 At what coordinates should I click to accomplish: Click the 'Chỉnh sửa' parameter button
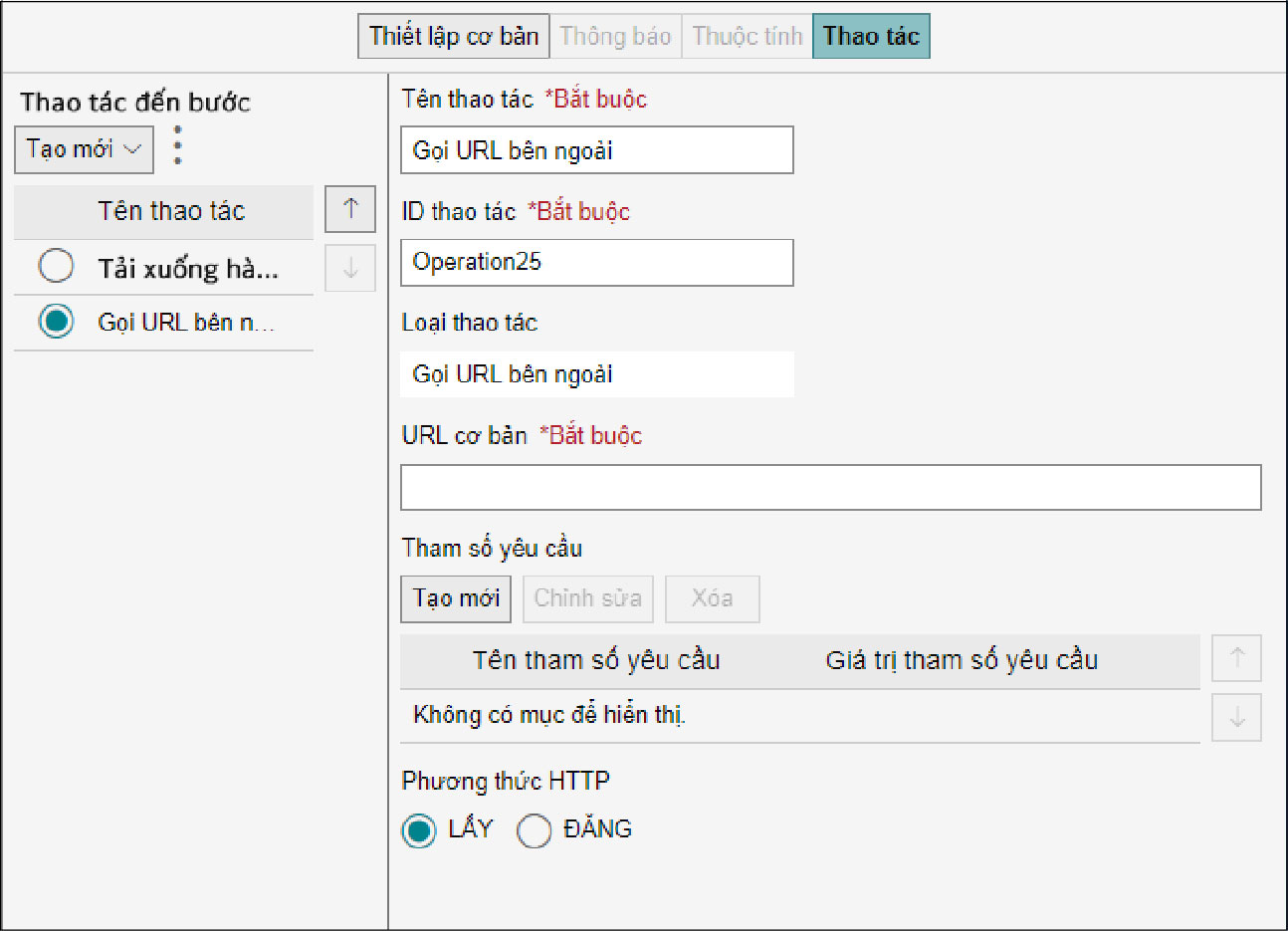(587, 598)
